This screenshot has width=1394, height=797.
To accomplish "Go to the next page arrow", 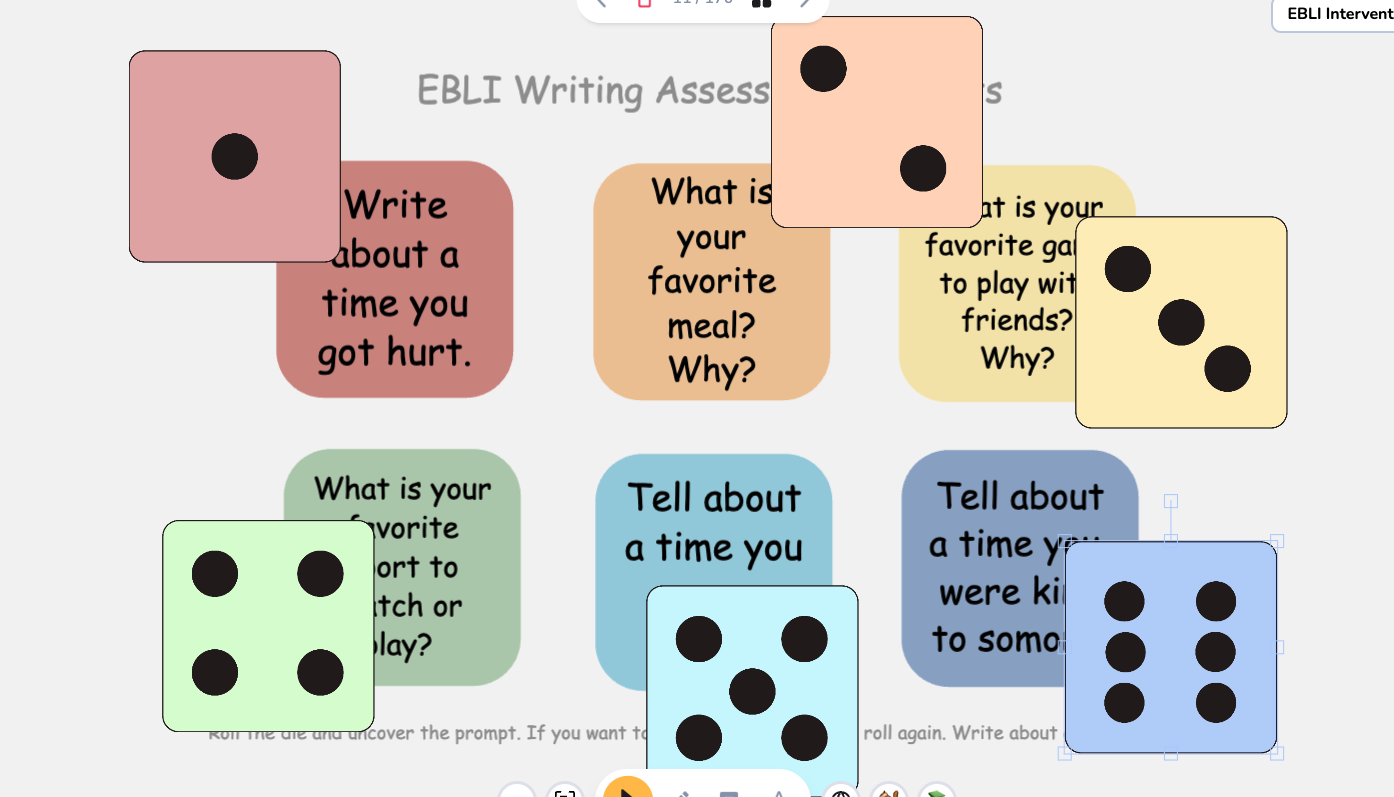I will [805, 3].
